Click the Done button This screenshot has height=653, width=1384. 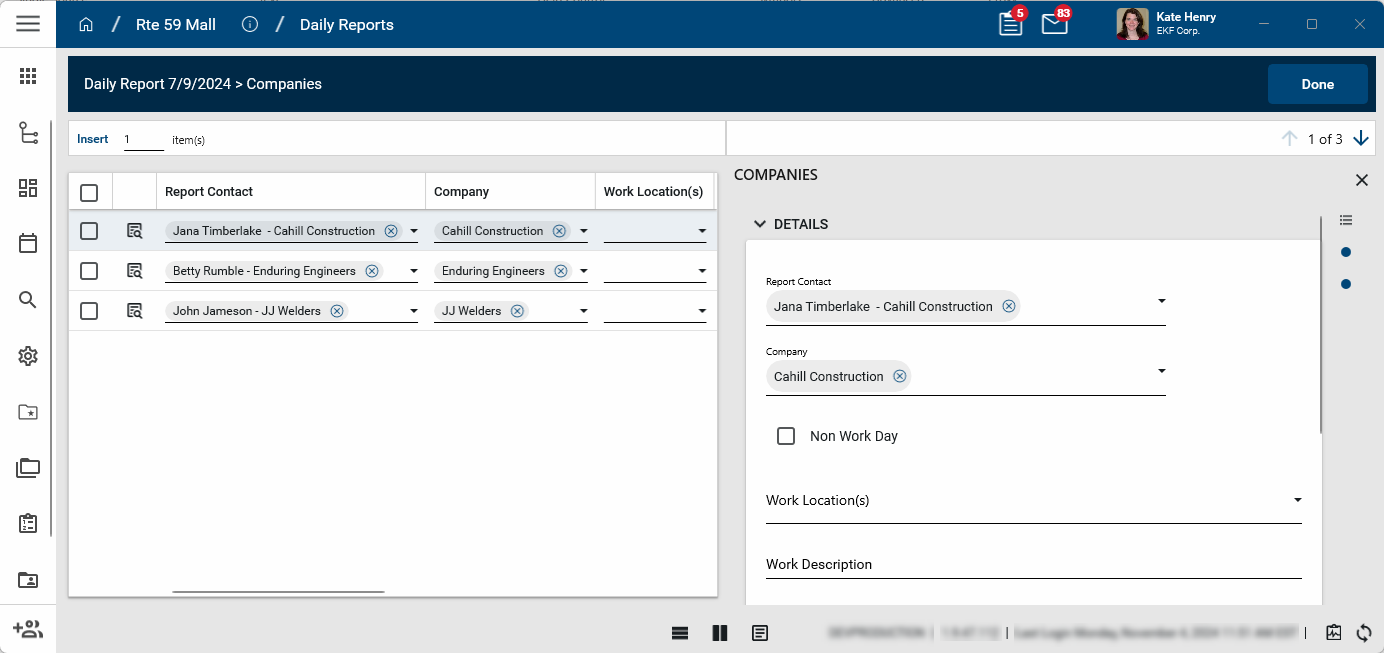coord(1317,84)
